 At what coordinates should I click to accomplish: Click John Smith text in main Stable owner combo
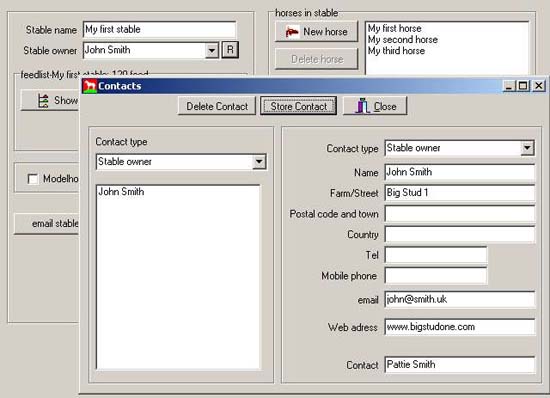[108, 50]
